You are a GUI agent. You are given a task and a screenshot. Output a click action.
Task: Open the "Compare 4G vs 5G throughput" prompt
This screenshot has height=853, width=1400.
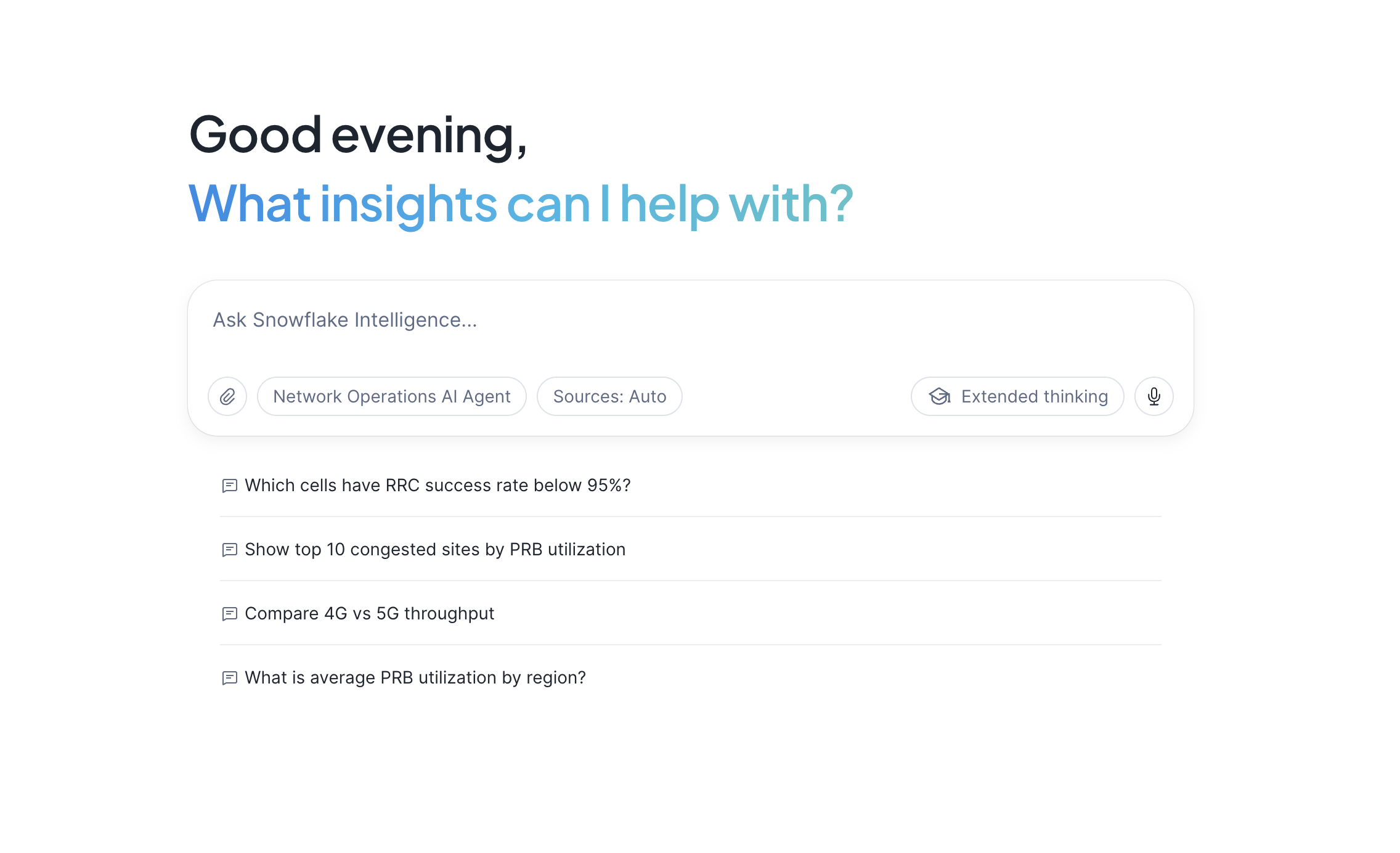(x=369, y=614)
